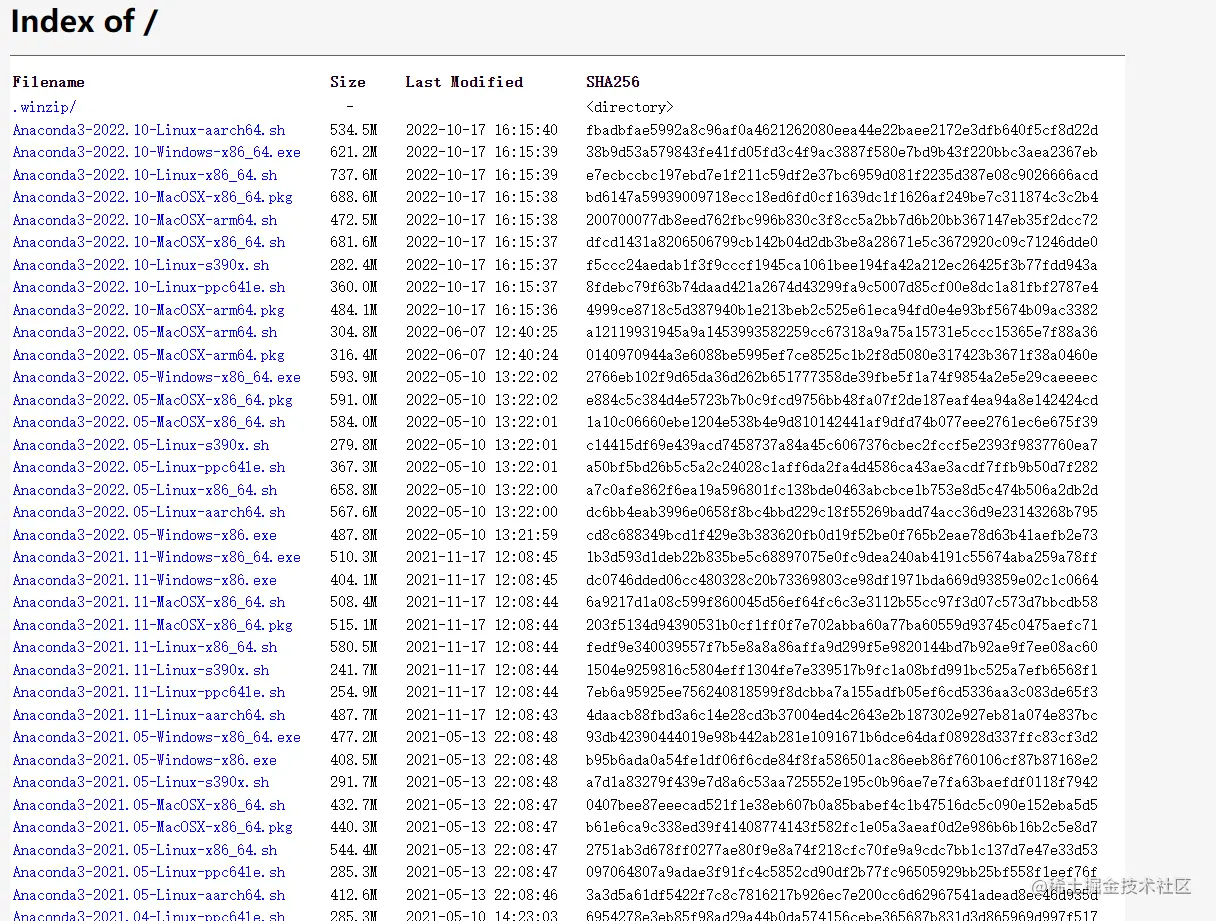Viewport: 1216px width, 921px height.
Task: Click Anaconda3-2022.10-Linux-x86_64.sh link
Action: (x=145, y=175)
